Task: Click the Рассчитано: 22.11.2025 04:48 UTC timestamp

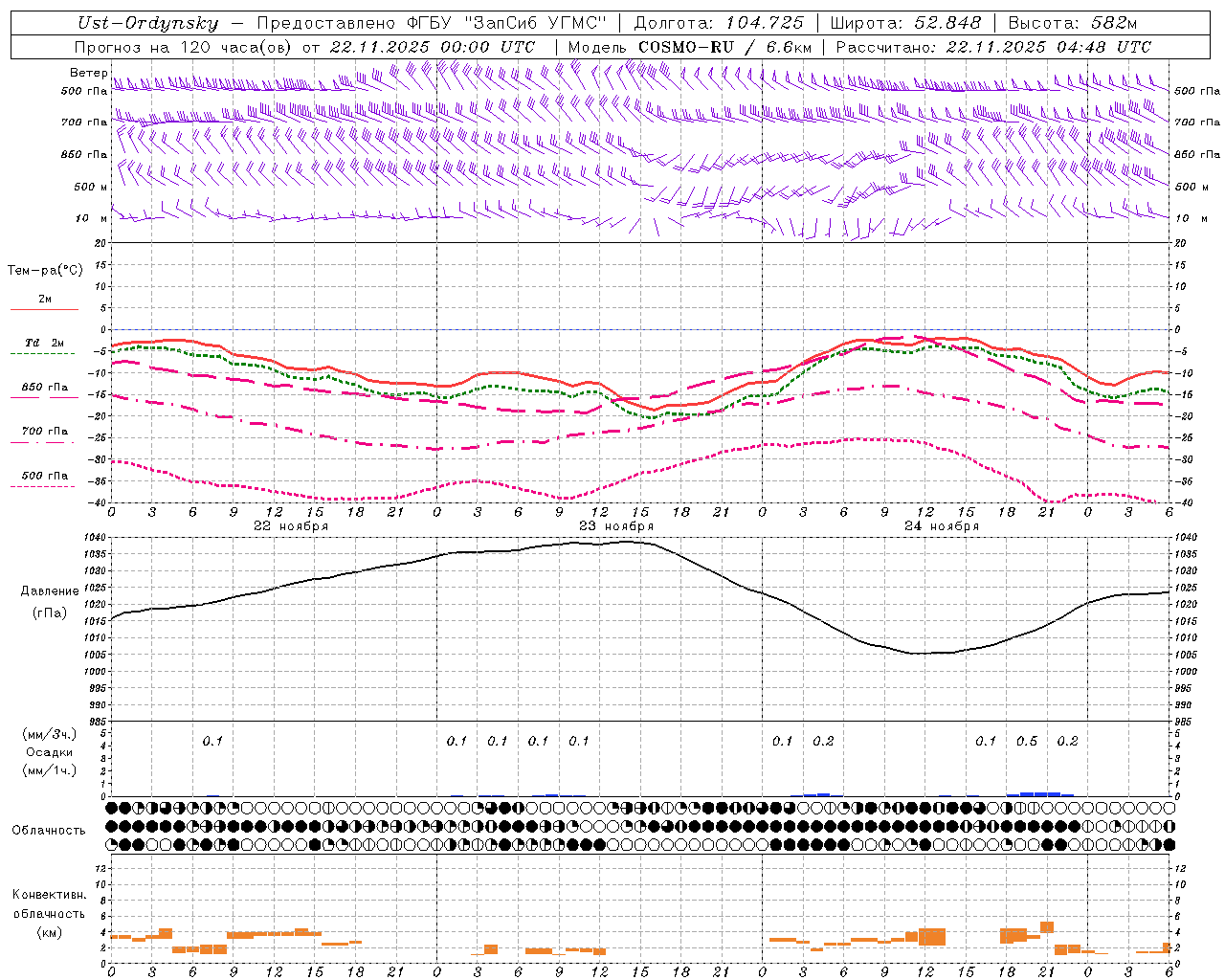Action: 993,47
